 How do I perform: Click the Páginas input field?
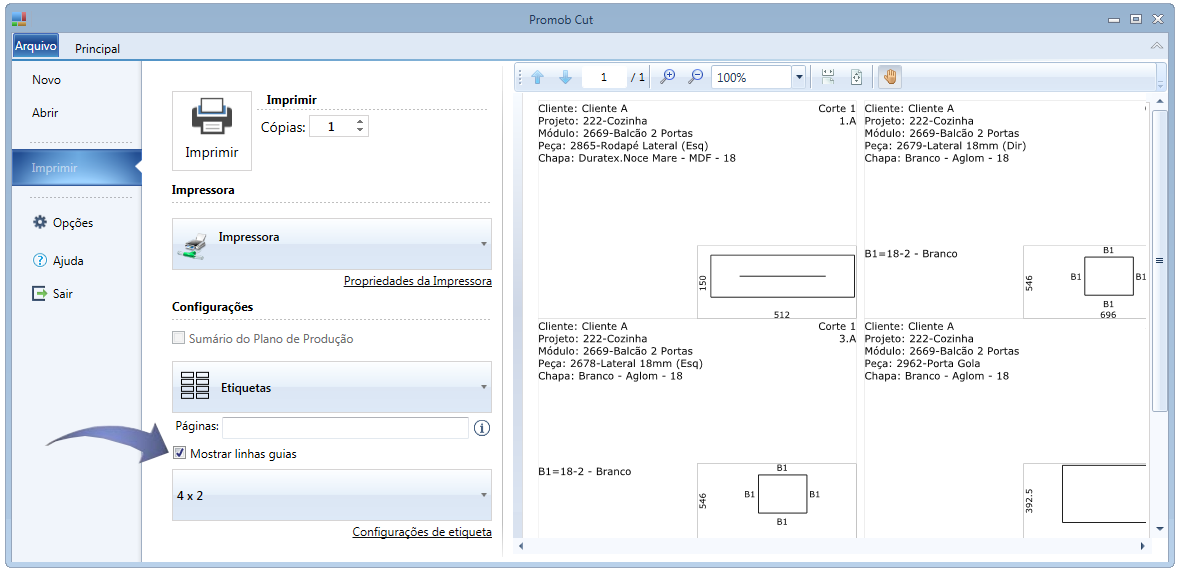345,428
